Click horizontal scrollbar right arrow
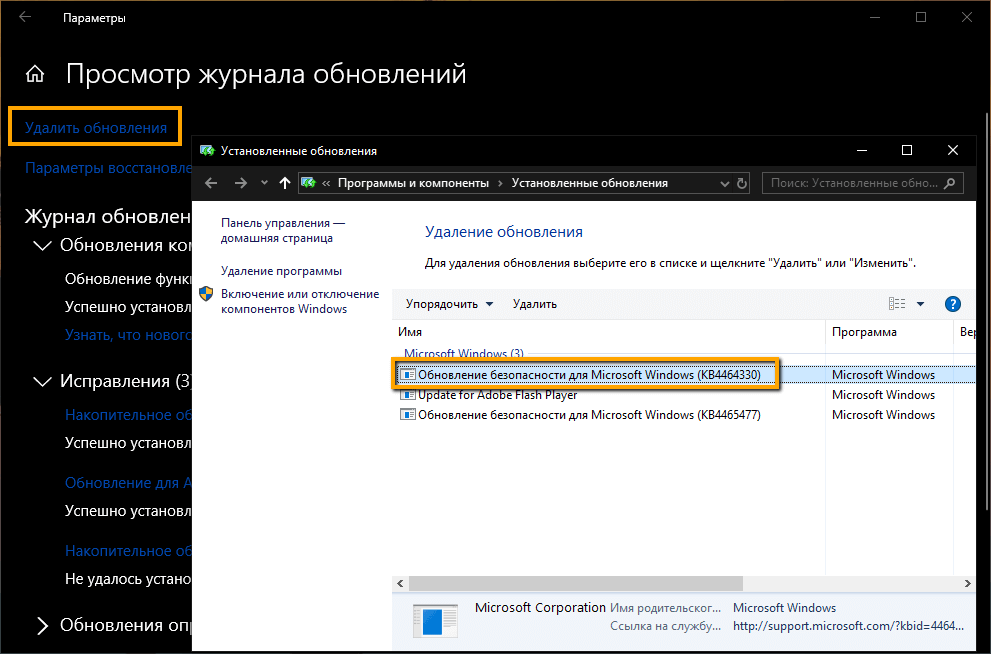The image size is (991, 654). [x=968, y=583]
